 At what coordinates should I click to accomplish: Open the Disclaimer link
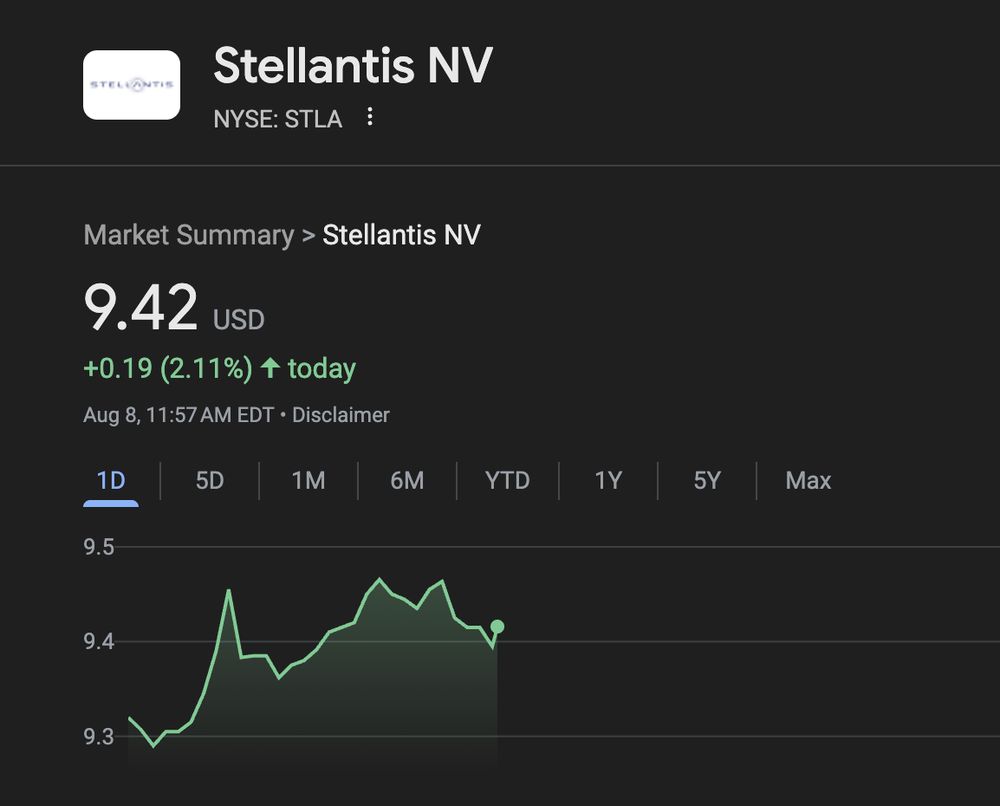click(341, 415)
